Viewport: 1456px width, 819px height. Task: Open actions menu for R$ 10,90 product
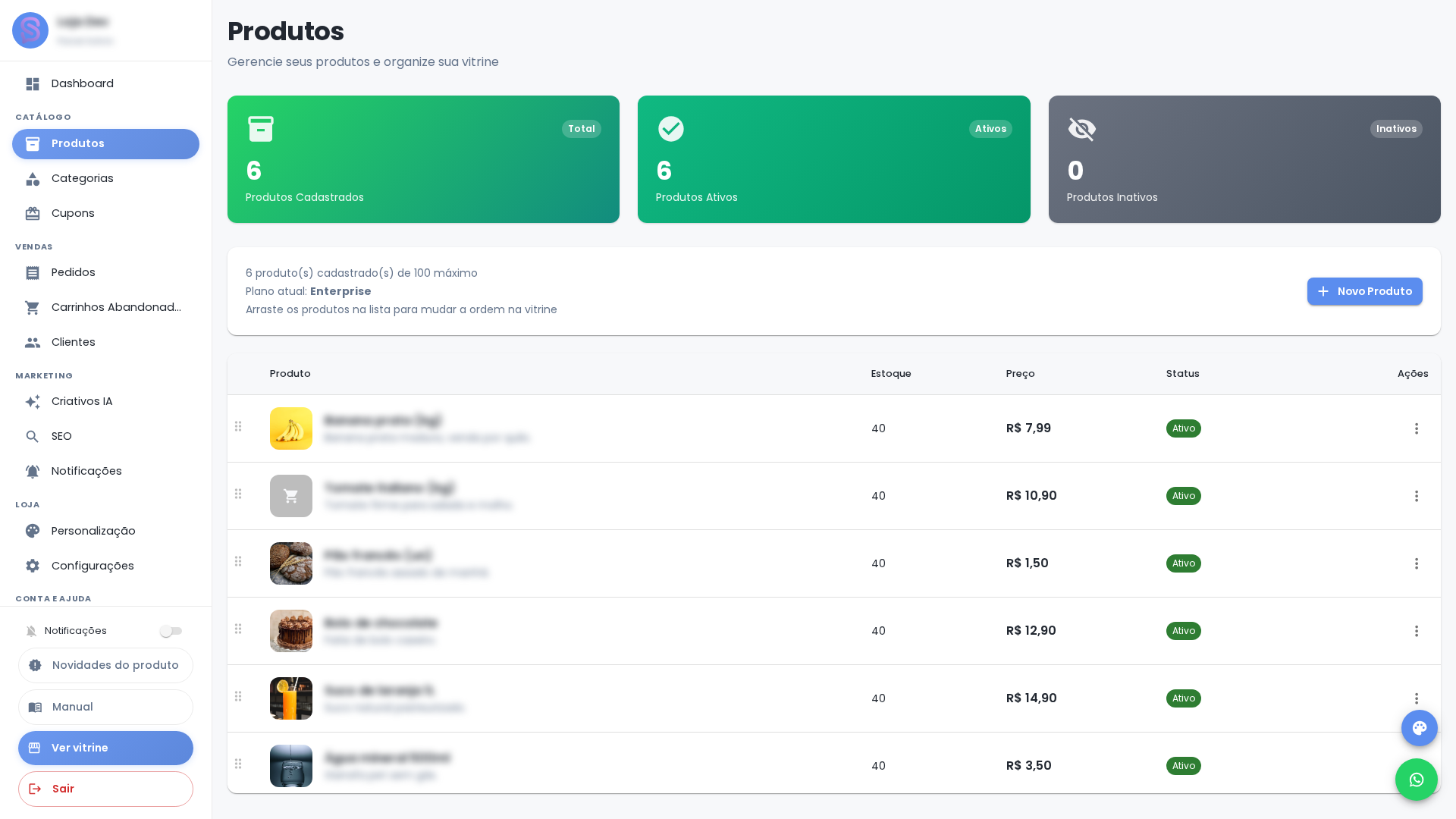pyautogui.click(x=1416, y=496)
